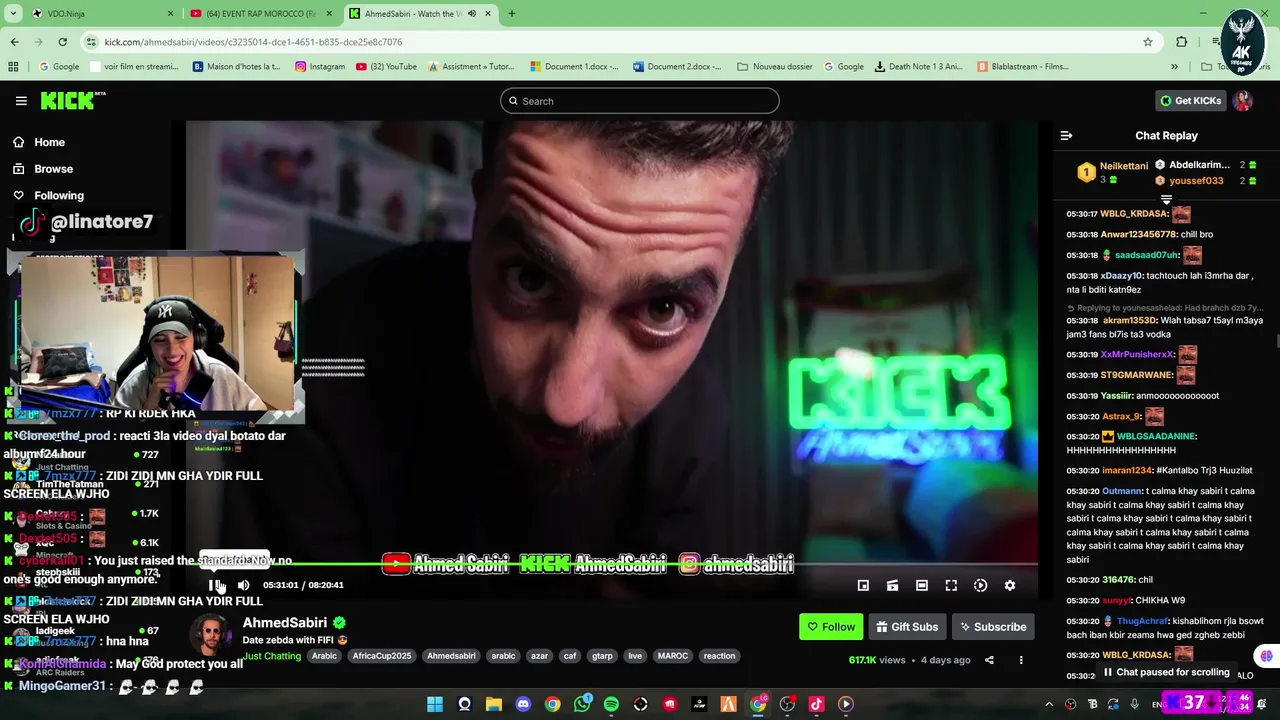Image resolution: width=1280 pixels, height=720 pixels.
Task: Pause the video playback
Action: pyautogui.click(x=214, y=585)
